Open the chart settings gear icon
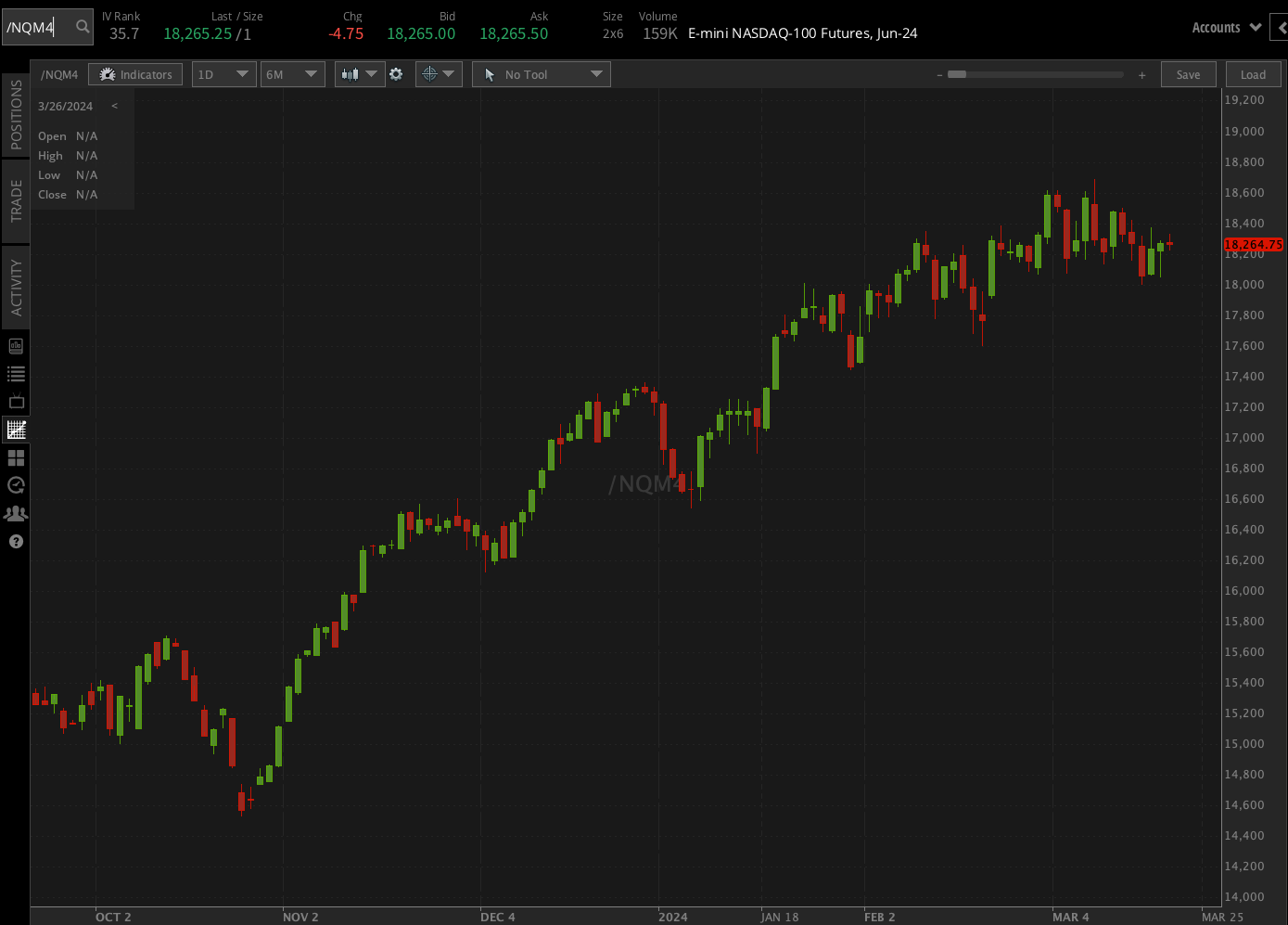 tap(396, 74)
